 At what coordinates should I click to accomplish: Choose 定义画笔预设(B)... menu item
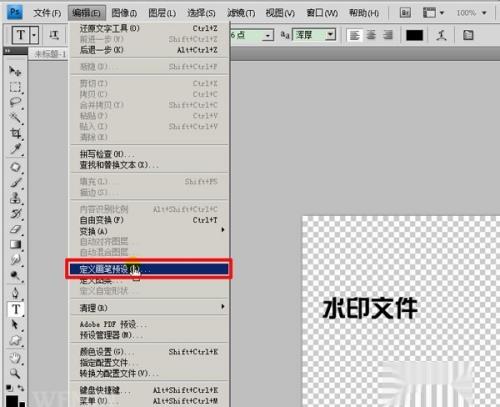click(149, 269)
